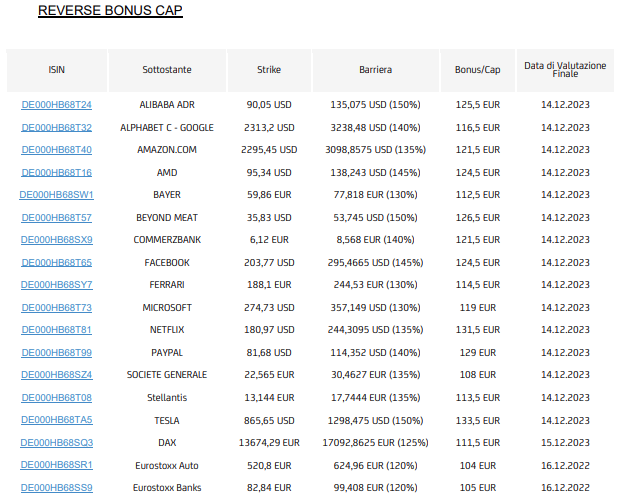Follow the DE000HB68T40 Amazon.com link

pos(56,150)
